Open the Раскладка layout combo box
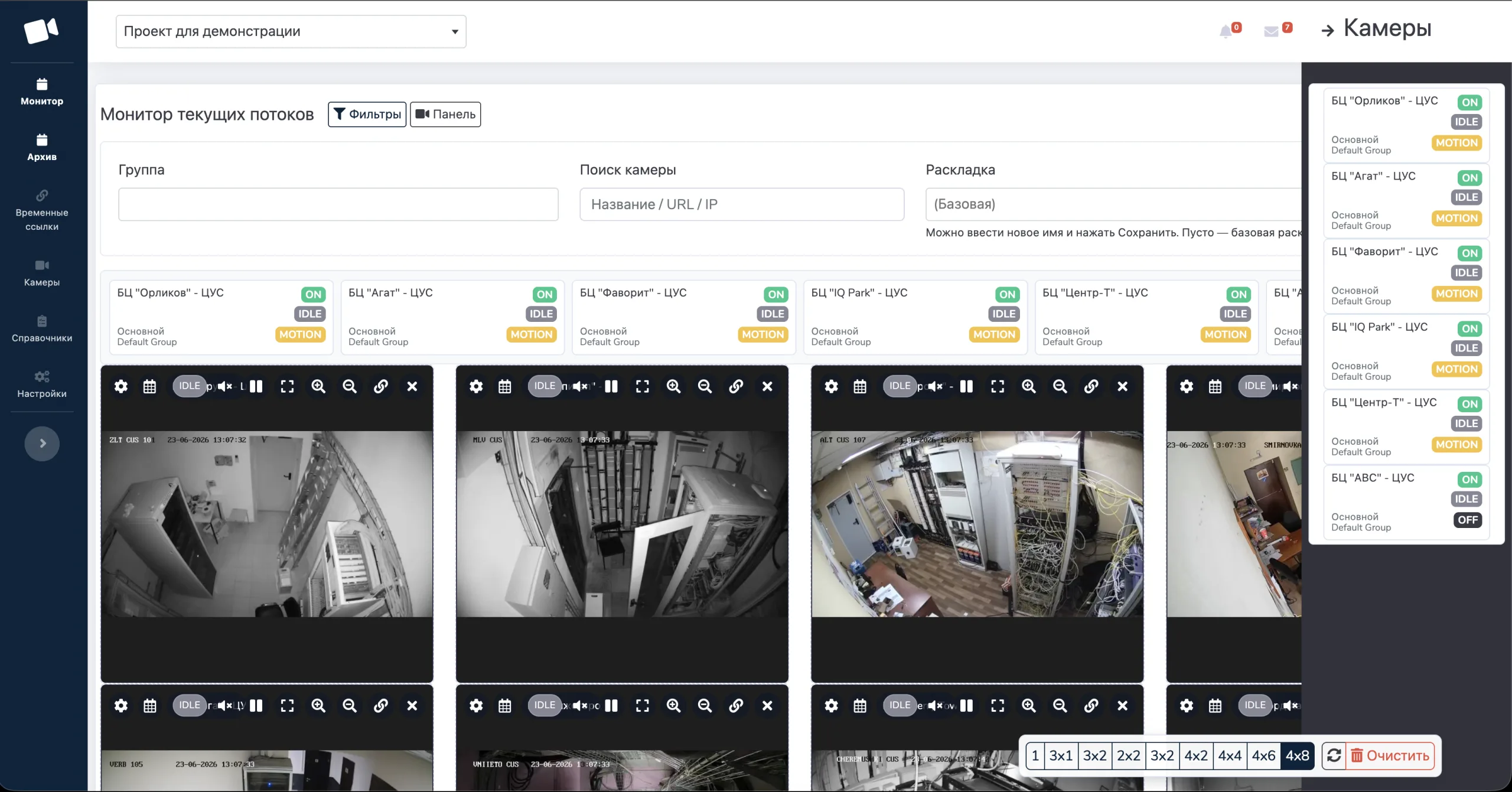Screen dimensions: 1512x792 click(1113, 204)
